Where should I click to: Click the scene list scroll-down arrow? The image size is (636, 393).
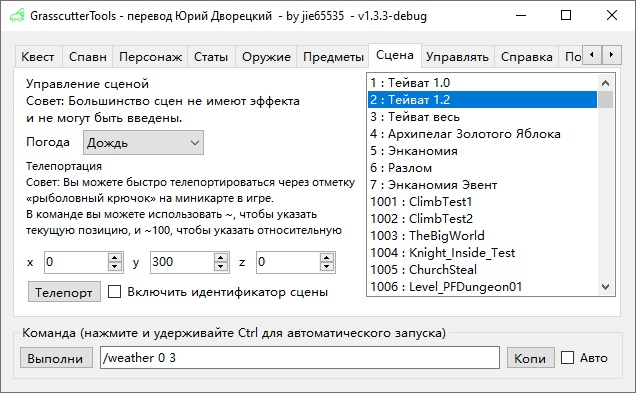tap(605, 287)
